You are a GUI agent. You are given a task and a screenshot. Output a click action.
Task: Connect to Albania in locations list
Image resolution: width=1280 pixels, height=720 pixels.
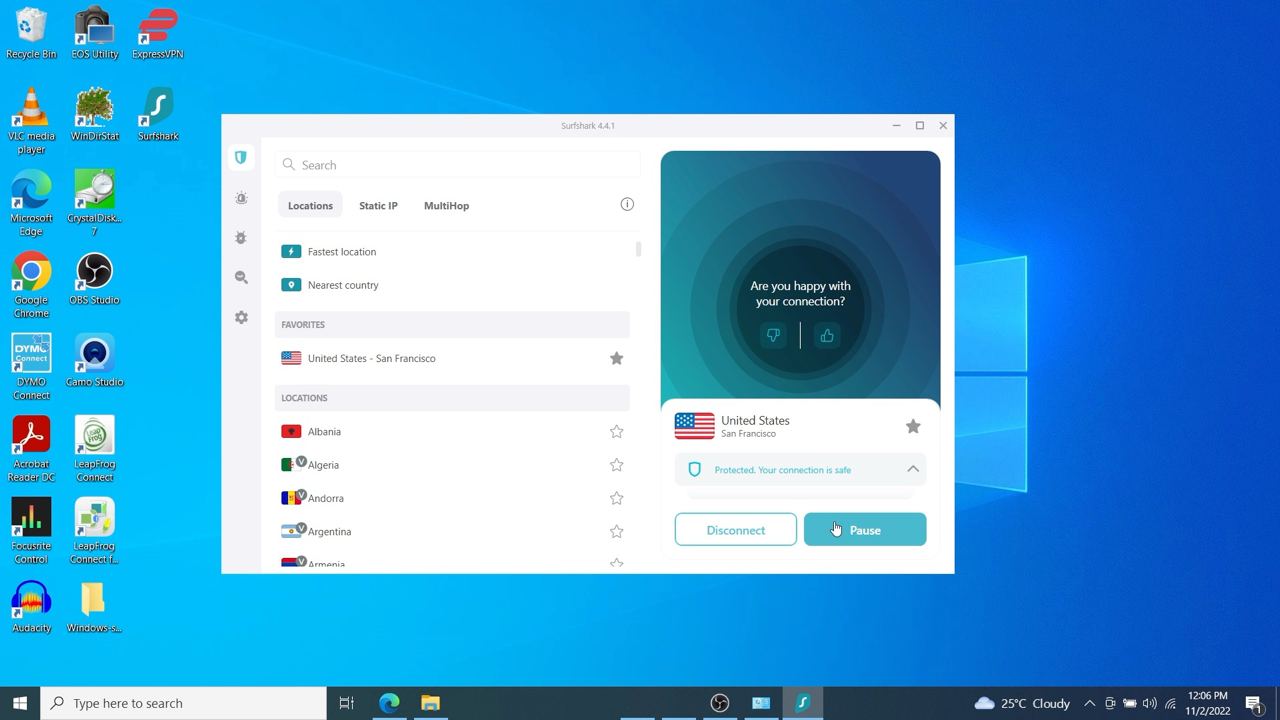[x=452, y=432]
